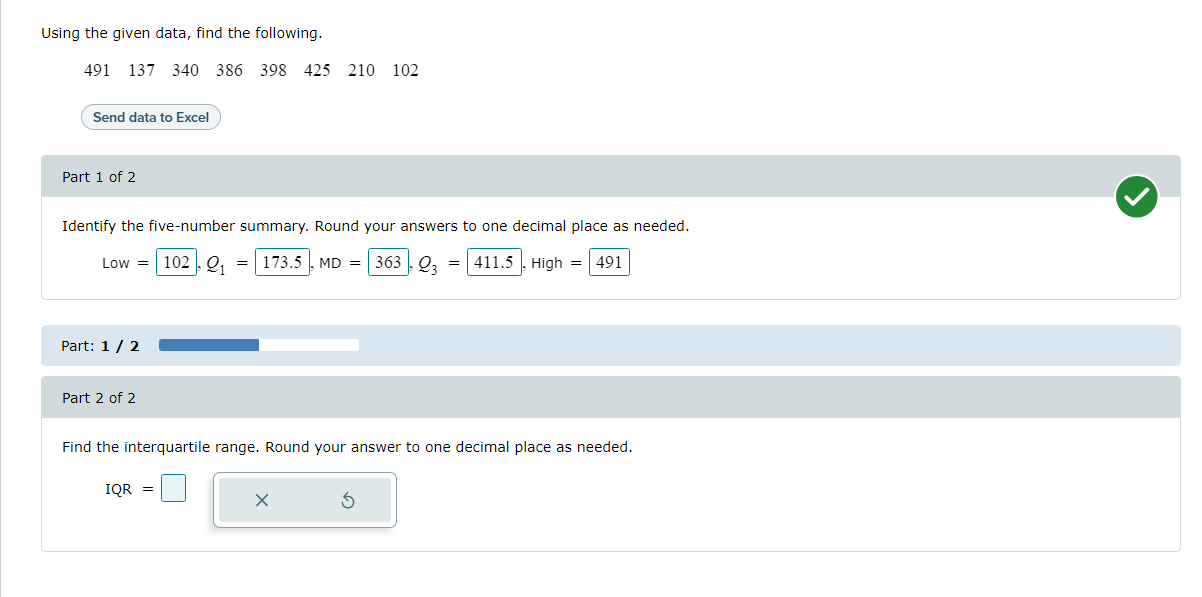Image resolution: width=1202 pixels, height=597 pixels.
Task: Click the interquartile range instruction text
Action: pos(345,447)
